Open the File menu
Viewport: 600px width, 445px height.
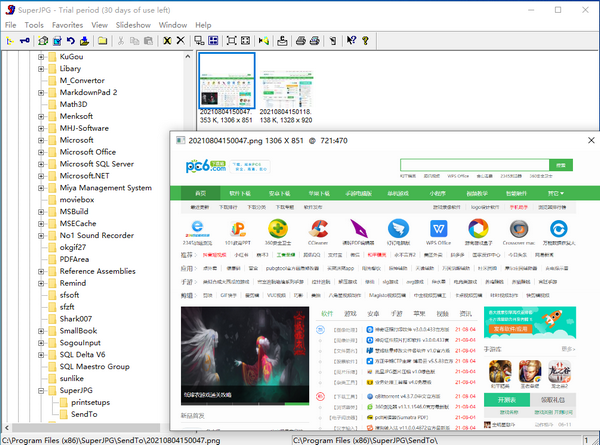[x=10, y=25]
